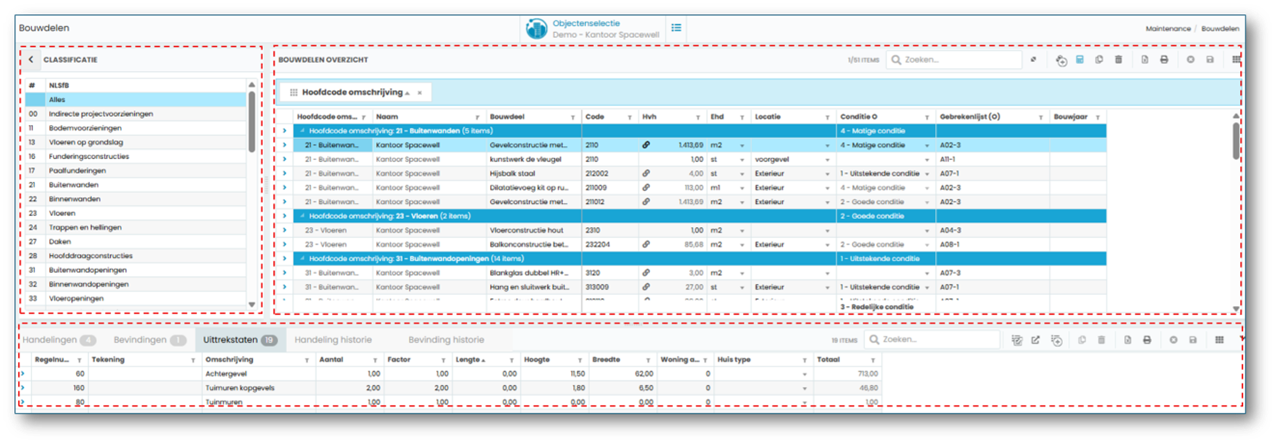Click the export file icon in bottom toolbar

(x=1128, y=340)
